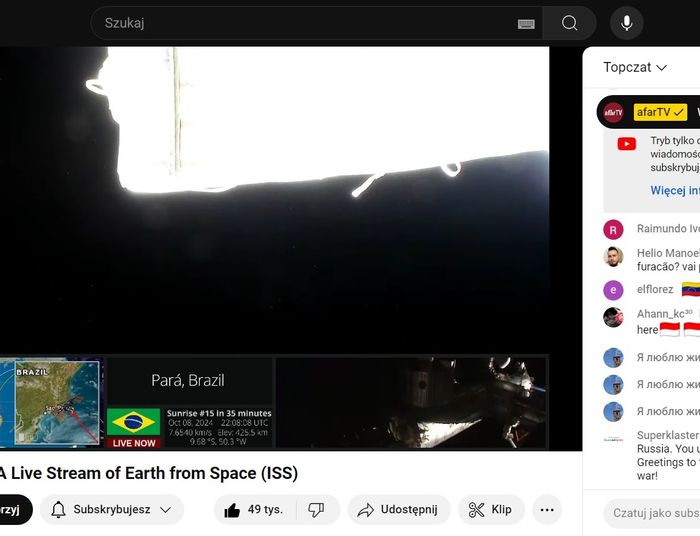Click Raimundo's avatar in chat
Image resolution: width=700 pixels, height=536 pixels.
tap(613, 229)
